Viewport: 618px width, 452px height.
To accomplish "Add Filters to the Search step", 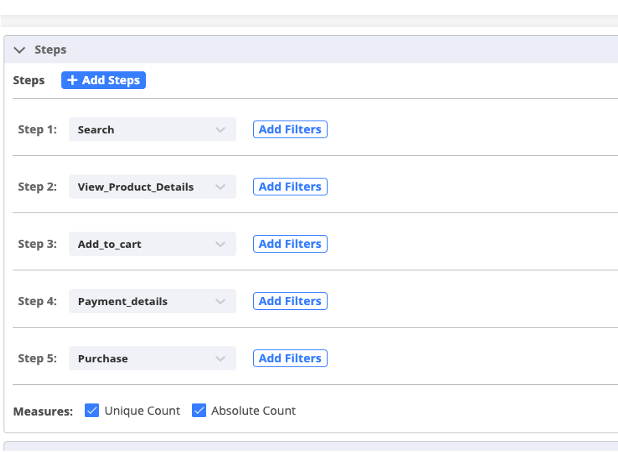I will (290, 130).
